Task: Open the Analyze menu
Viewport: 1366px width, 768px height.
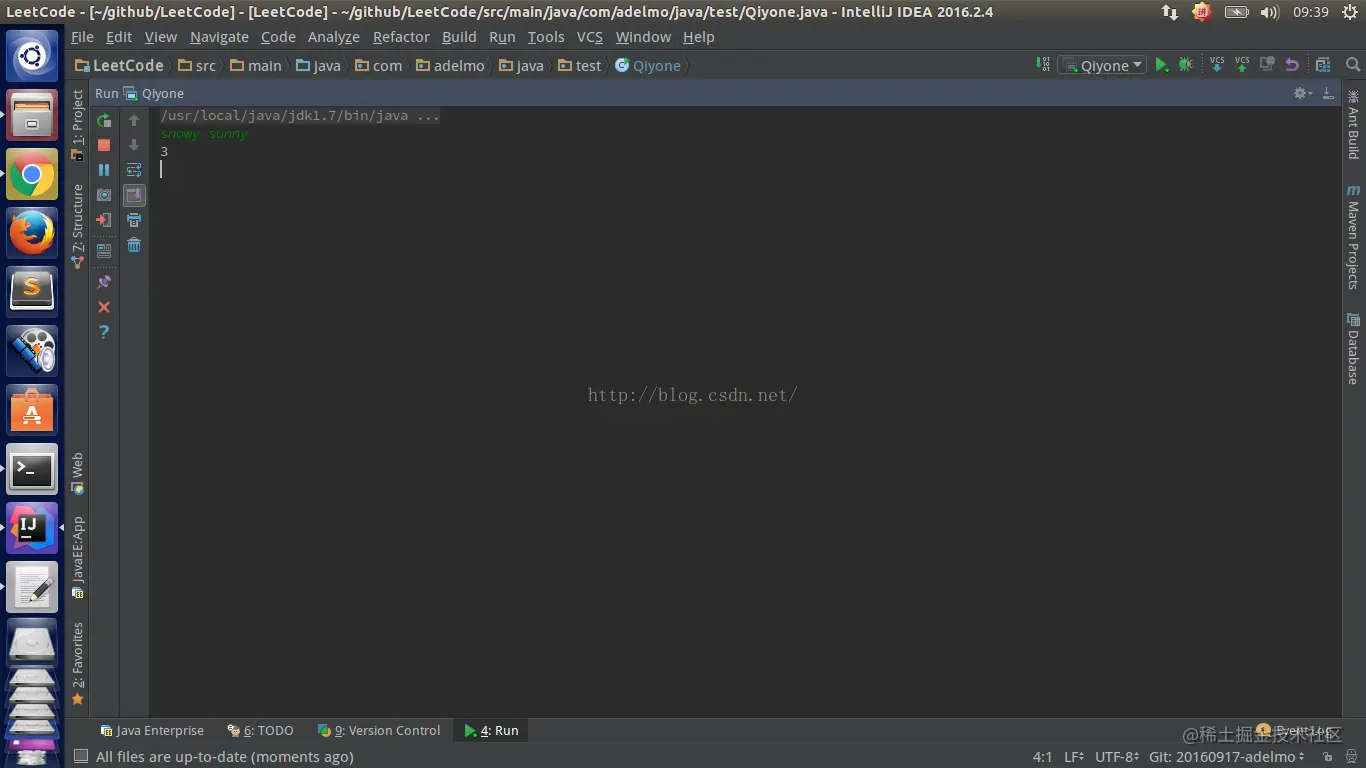Action: pyautogui.click(x=334, y=37)
